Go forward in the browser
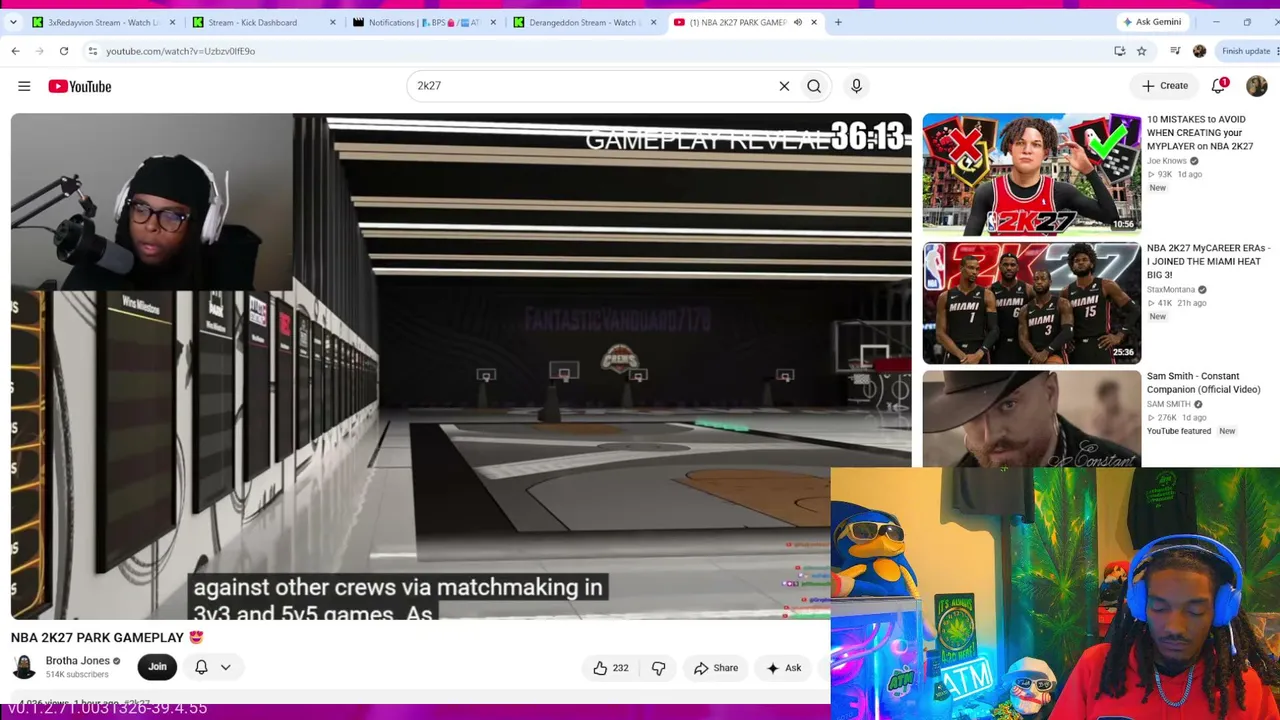This screenshot has width=1280, height=720. [39, 51]
